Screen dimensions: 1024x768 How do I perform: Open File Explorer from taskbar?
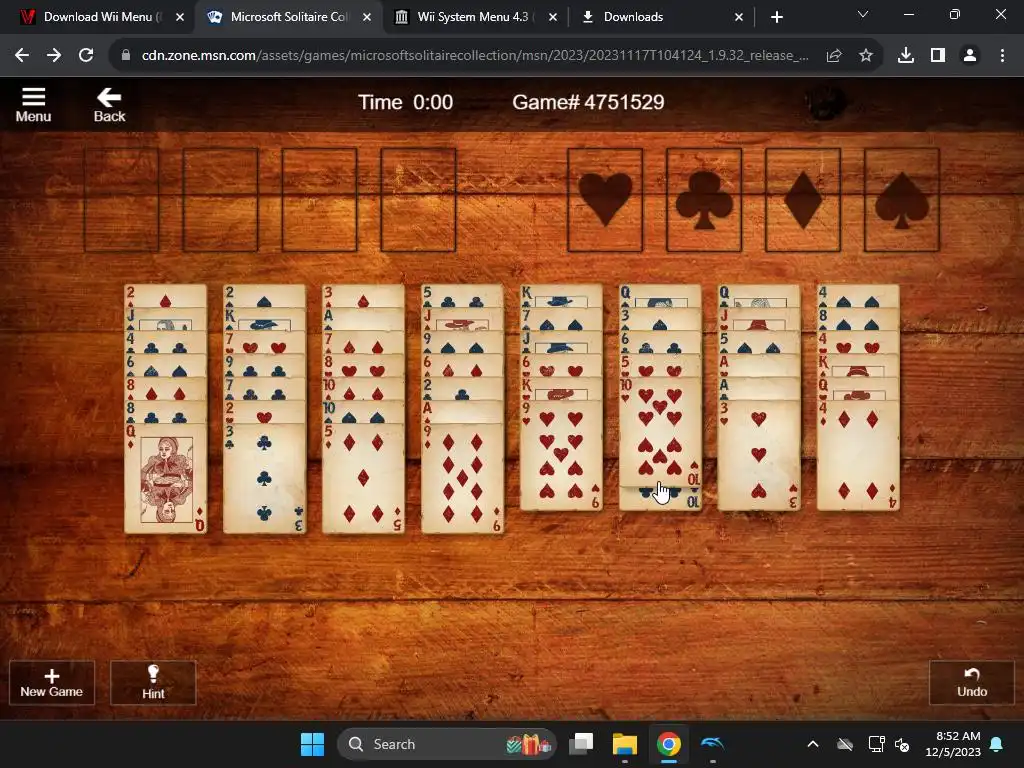[624, 744]
